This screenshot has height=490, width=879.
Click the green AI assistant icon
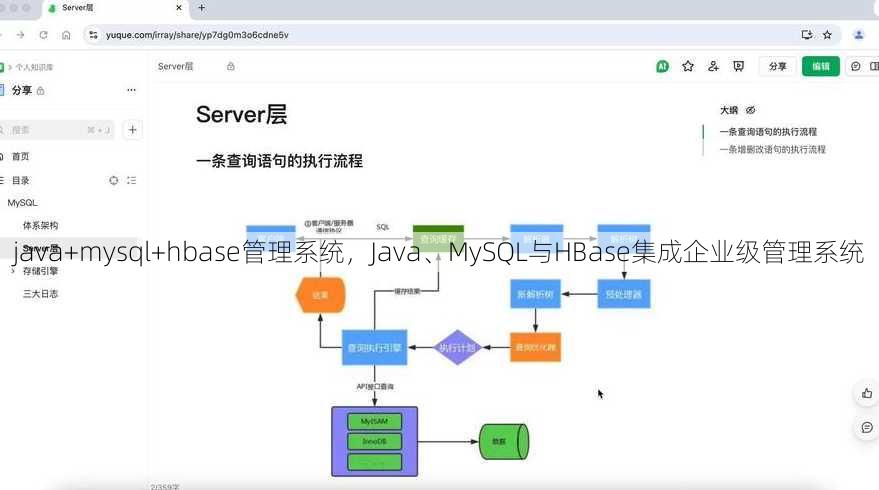coord(663,66)
